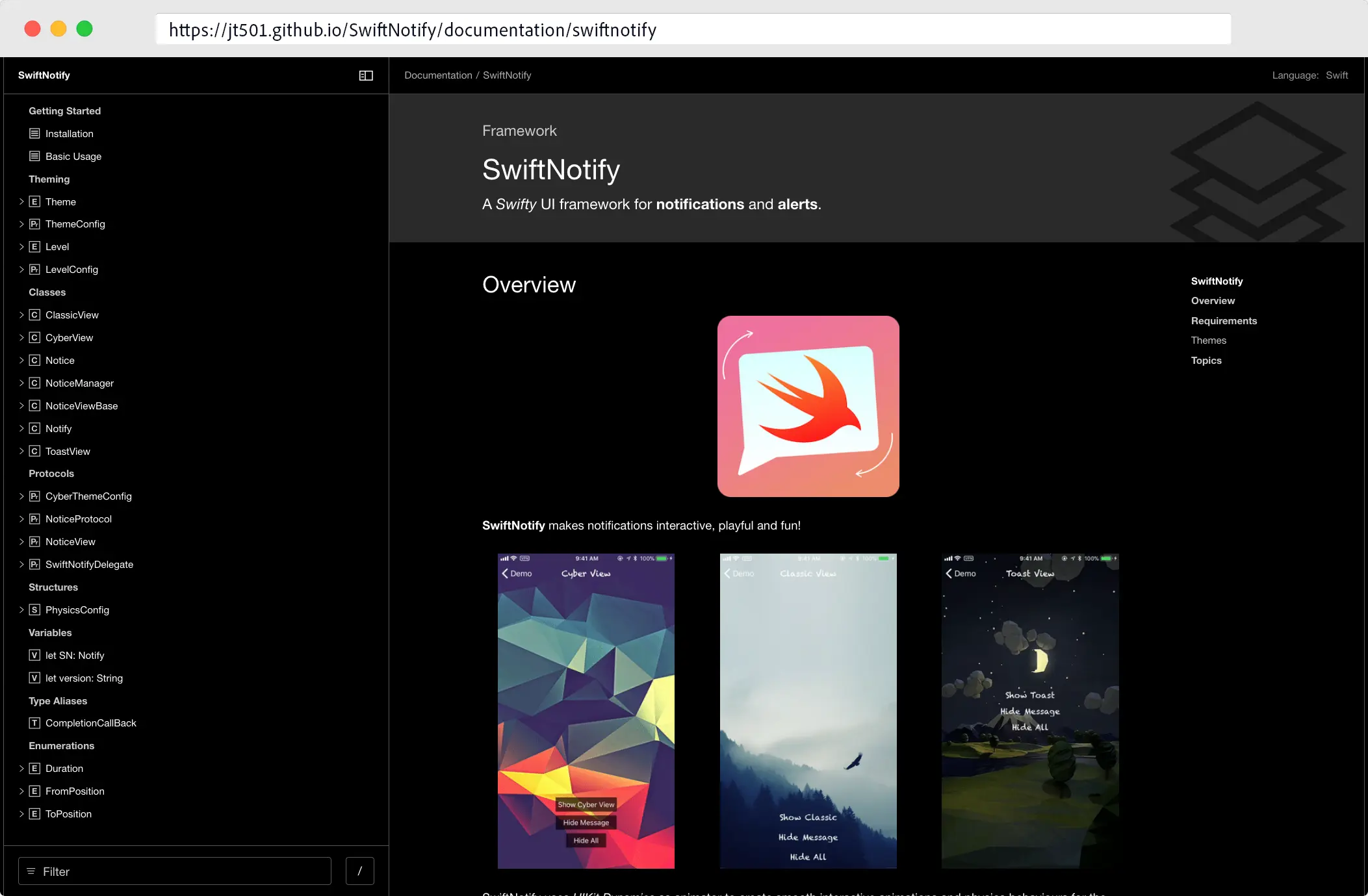Click the class icon beside Notice
This screenshot has height=896, width=1368.
(34, 360)
